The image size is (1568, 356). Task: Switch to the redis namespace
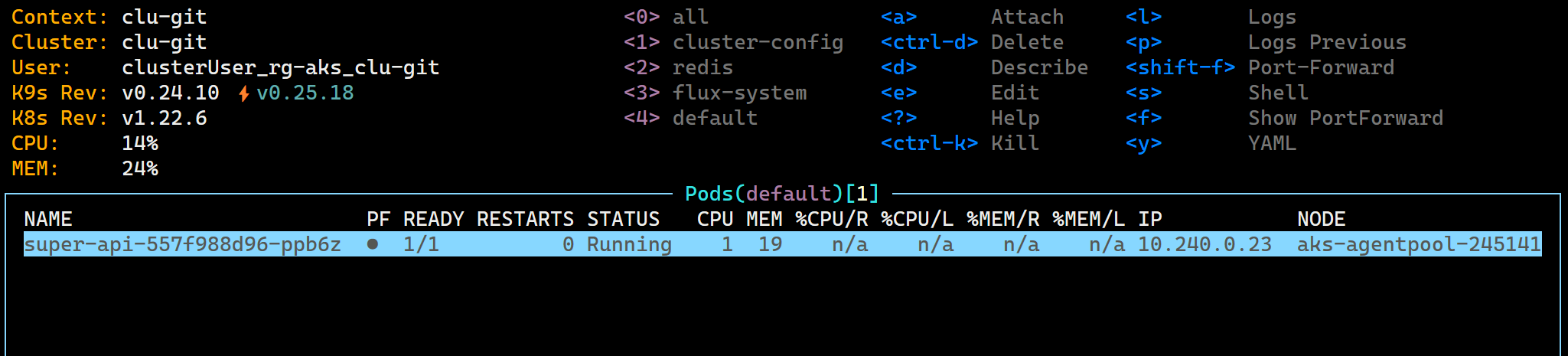coord(702,67)
